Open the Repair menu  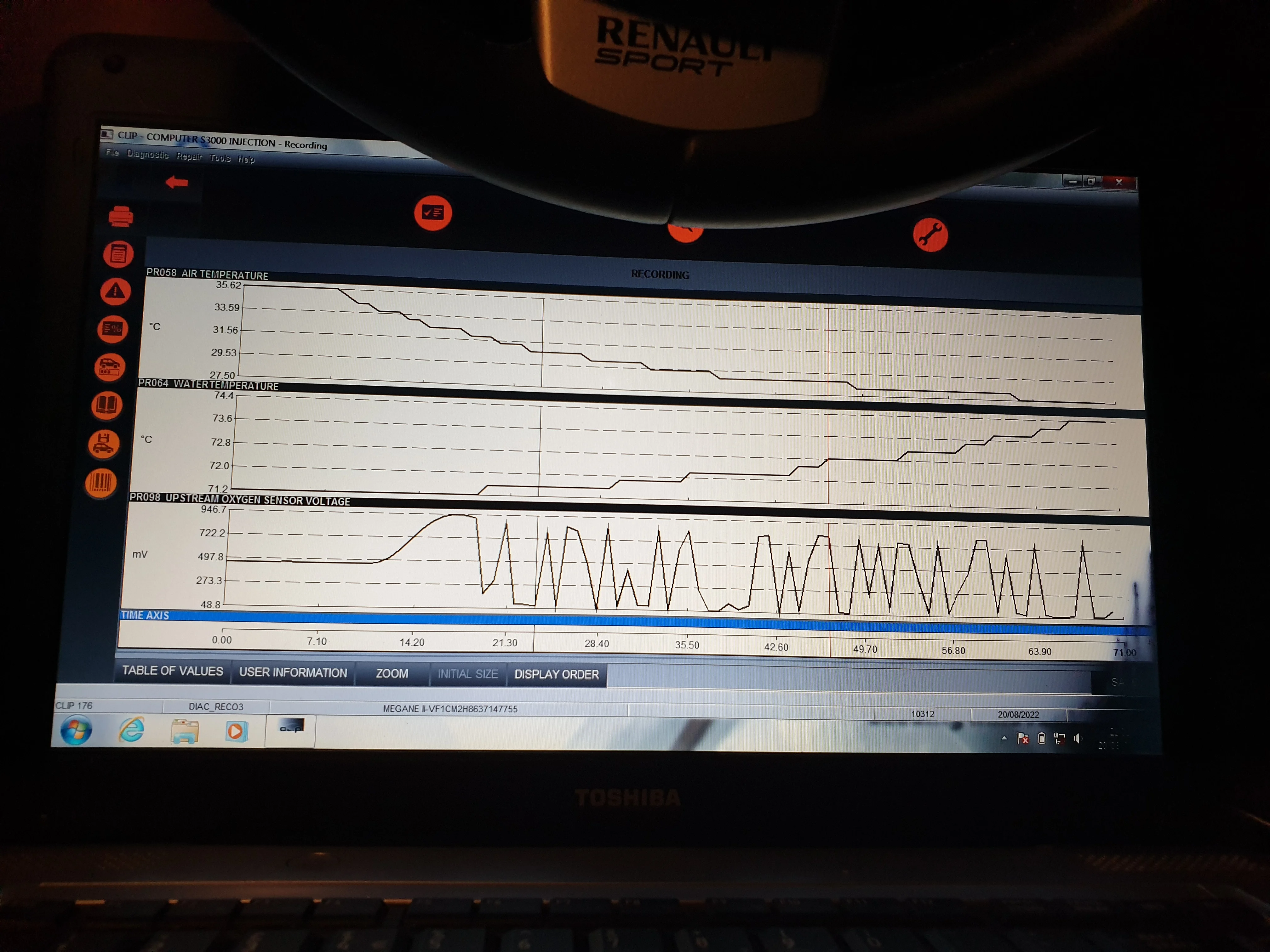pos(189,156)
